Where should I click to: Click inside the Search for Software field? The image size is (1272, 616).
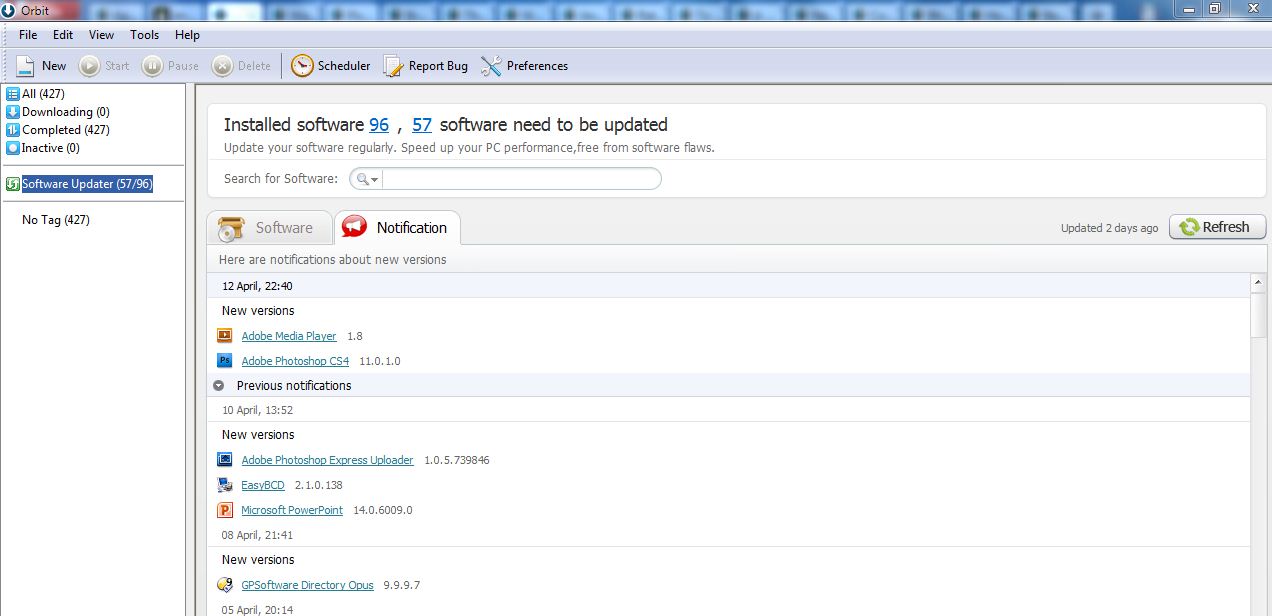pyautogui.click(x=520, y=179)
